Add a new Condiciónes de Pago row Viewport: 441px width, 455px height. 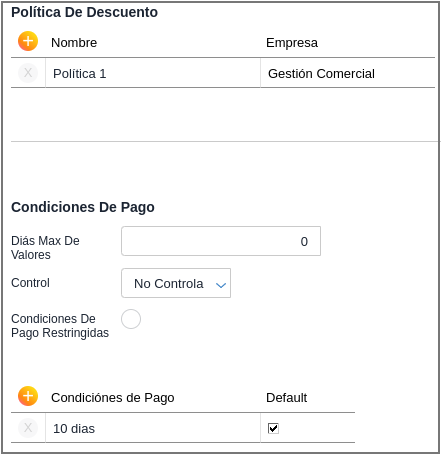pos(28,396)
